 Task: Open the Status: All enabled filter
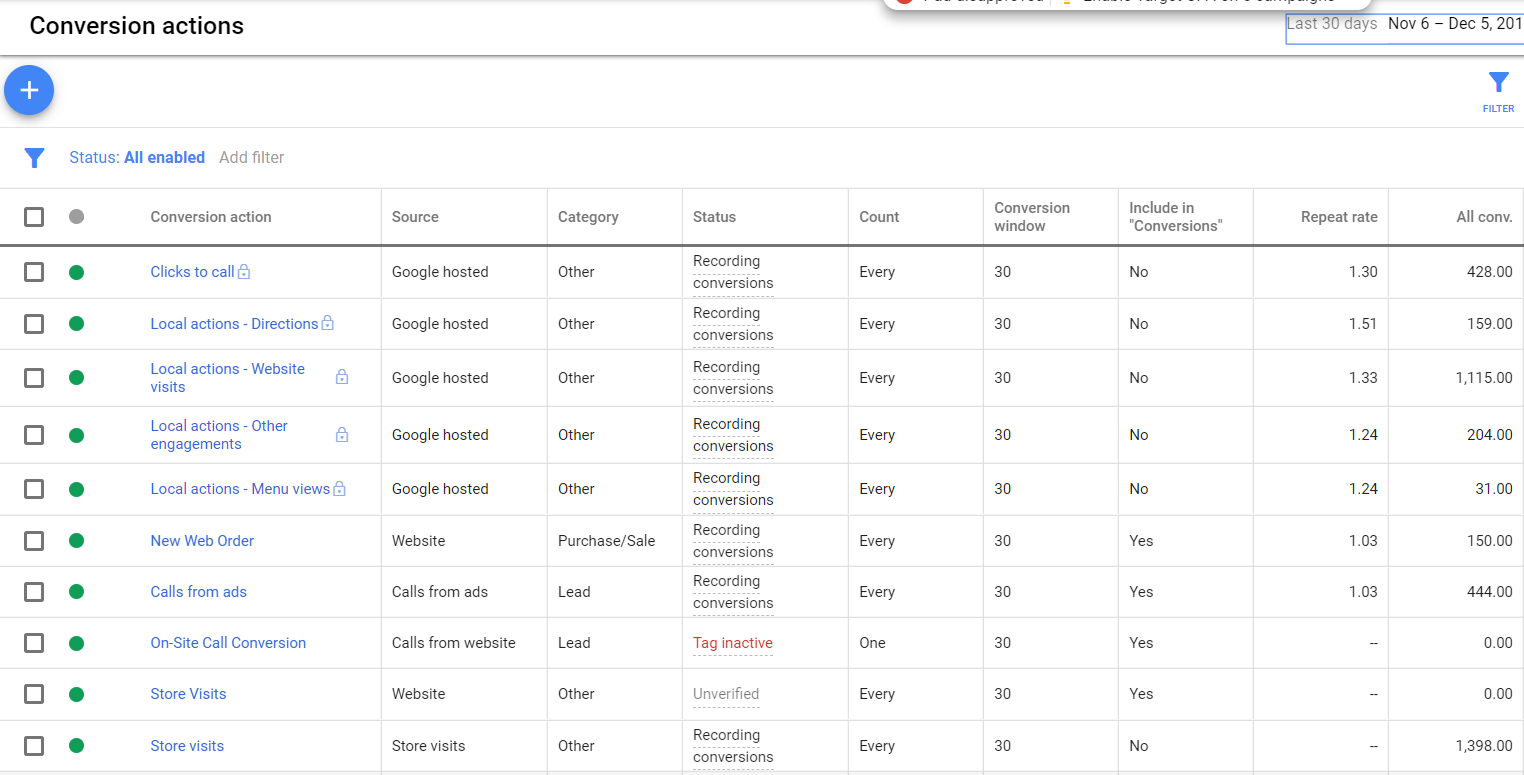click(137, 158)
